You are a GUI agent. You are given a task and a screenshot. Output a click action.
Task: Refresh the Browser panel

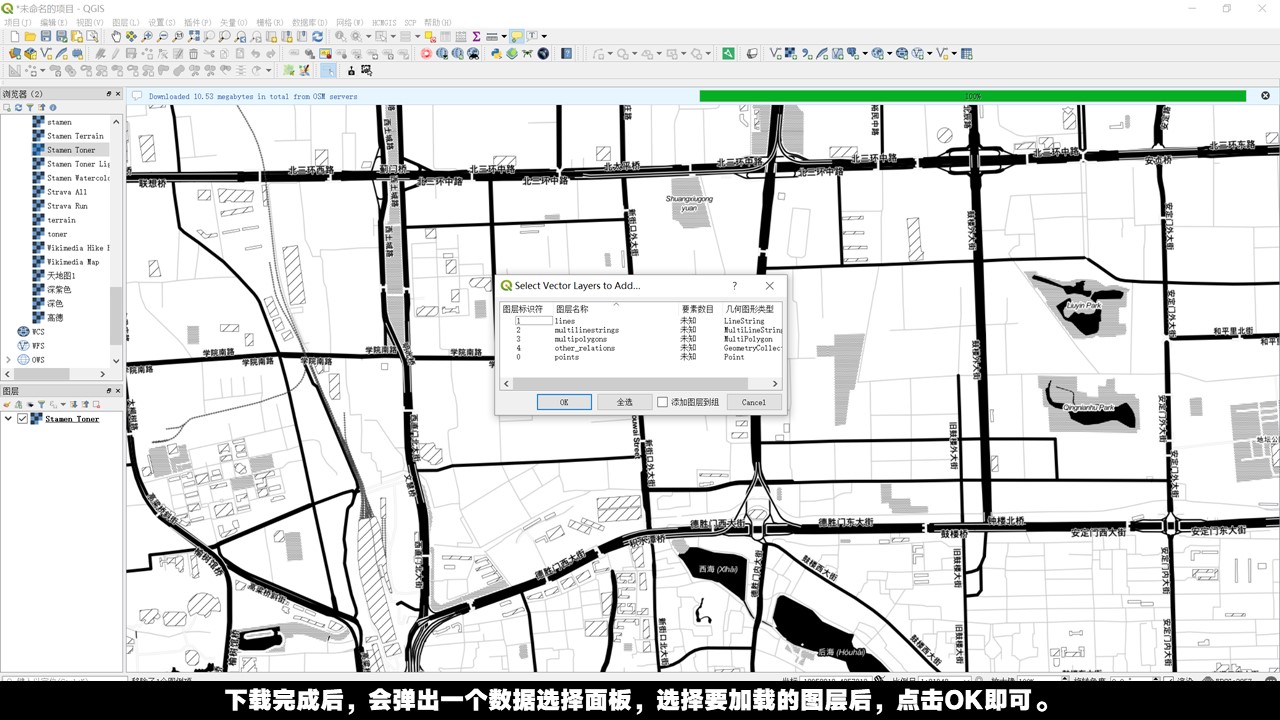point(18,107)
